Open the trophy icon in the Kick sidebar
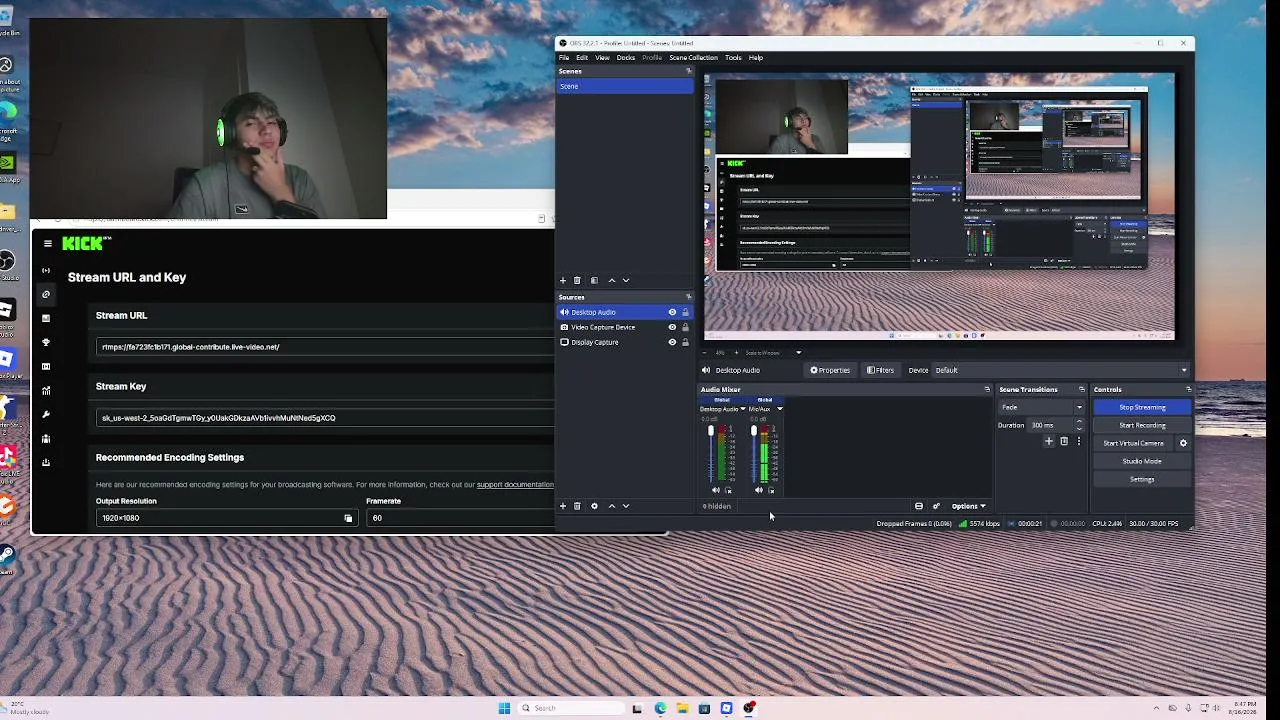 coord(46,342)
